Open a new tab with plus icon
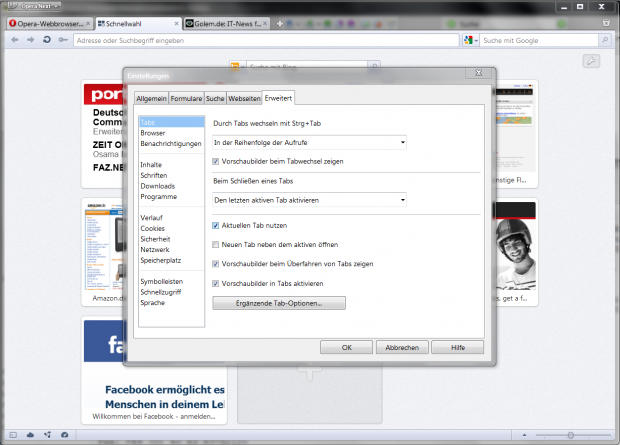 (280, 24)
